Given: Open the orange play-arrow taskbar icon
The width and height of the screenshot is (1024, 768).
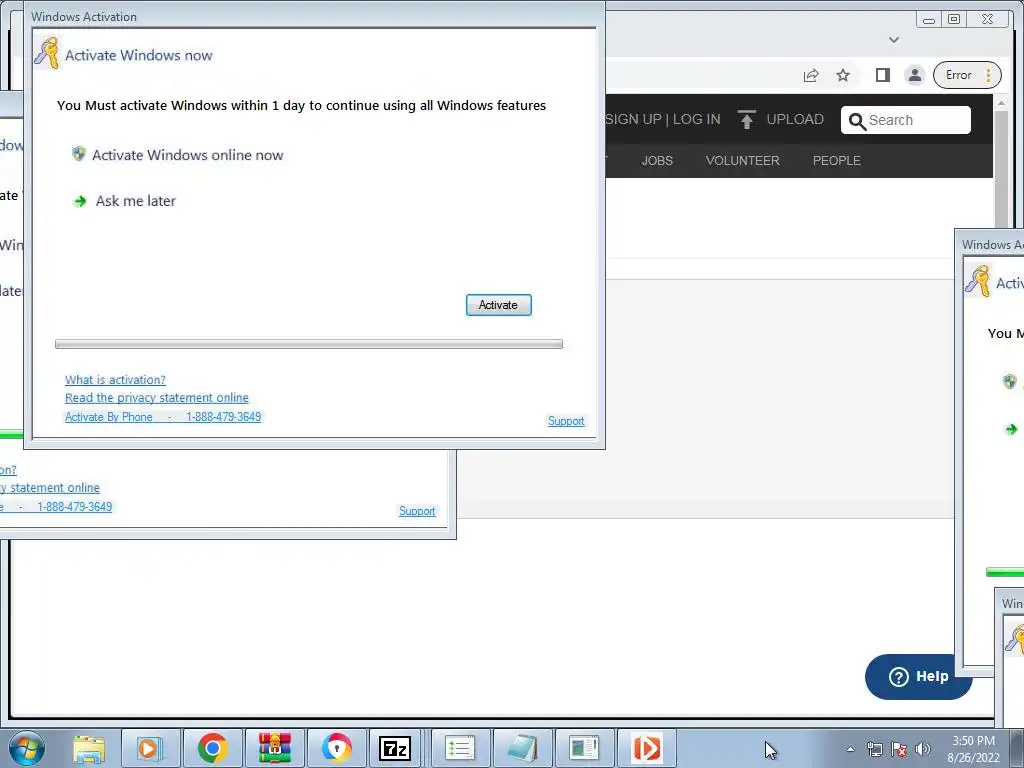Looking at the screenshot, I should tap(647, 748).
